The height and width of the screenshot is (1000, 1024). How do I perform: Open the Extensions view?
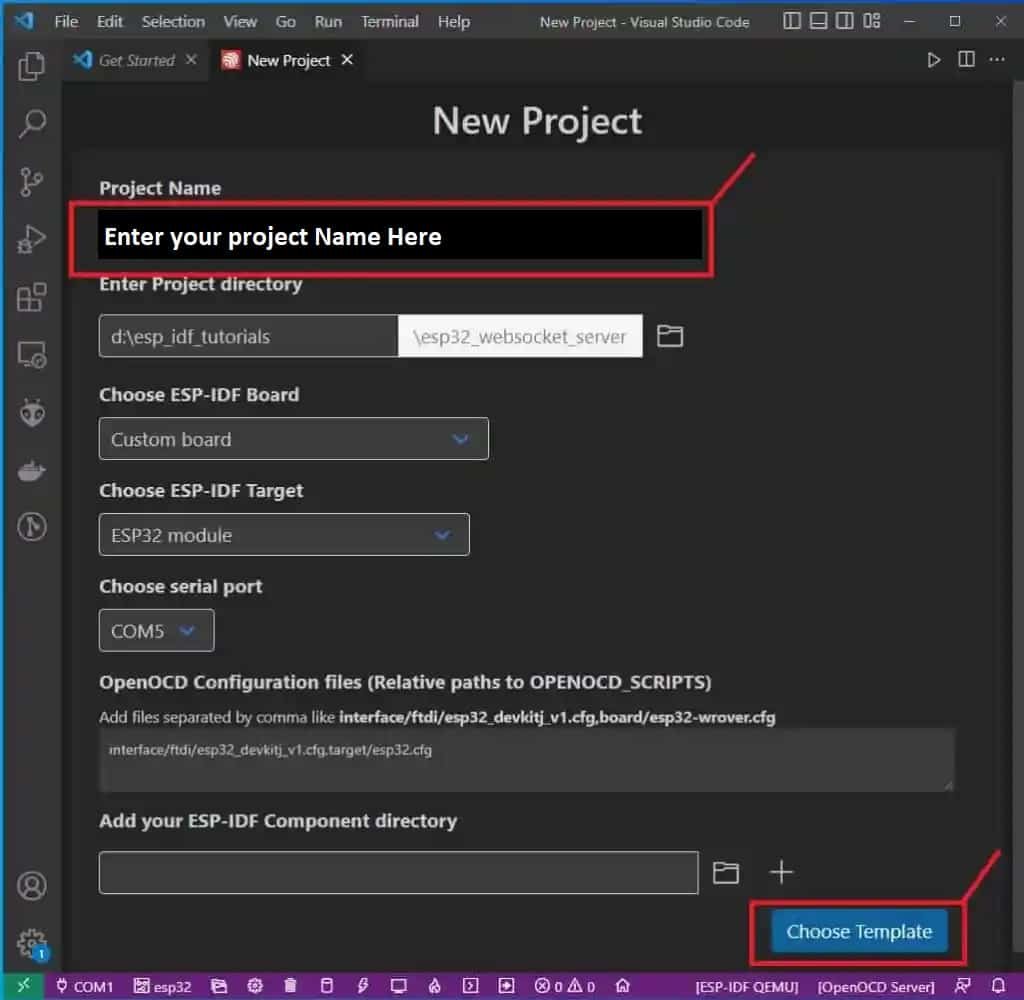pyautogui.click(x=33, y=297)
